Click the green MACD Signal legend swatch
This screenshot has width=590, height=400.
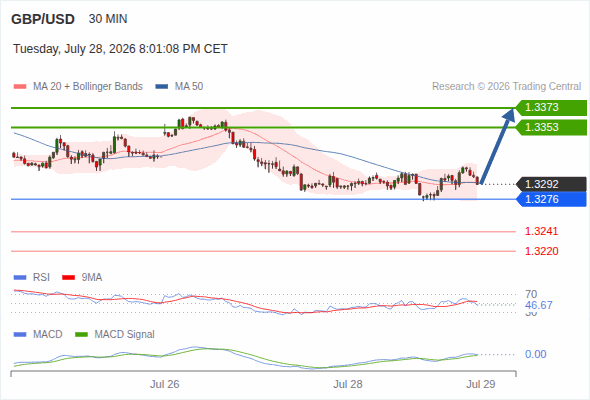pyautogui.click(x=81, y=335)
